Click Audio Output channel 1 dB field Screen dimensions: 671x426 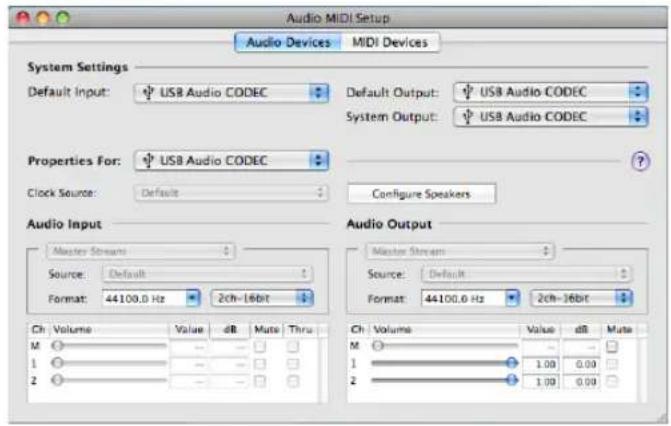click(581, 364)
